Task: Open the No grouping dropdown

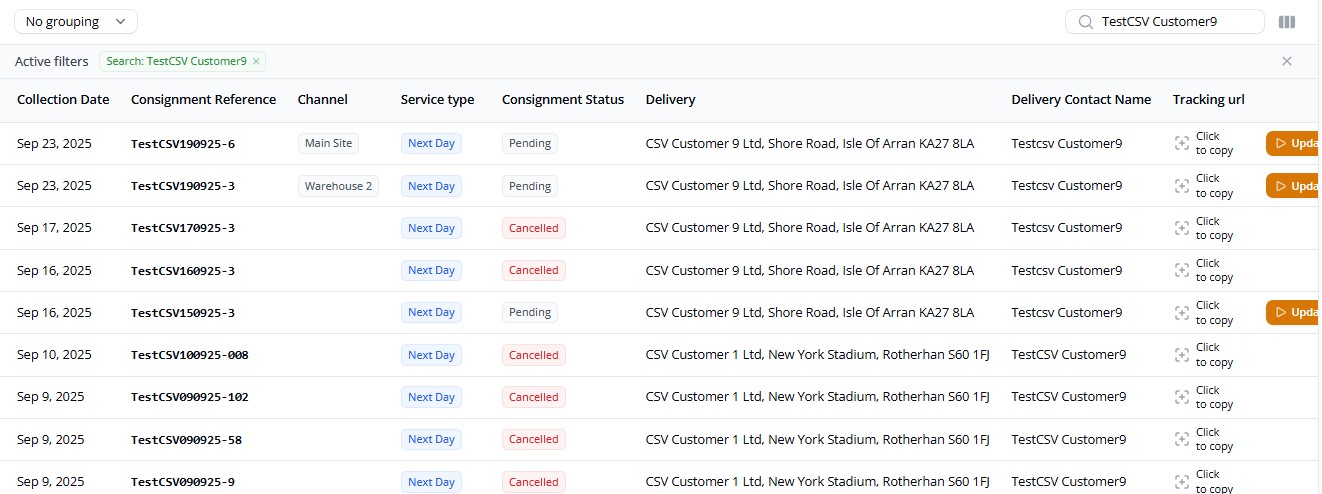Action: (76, 22)
